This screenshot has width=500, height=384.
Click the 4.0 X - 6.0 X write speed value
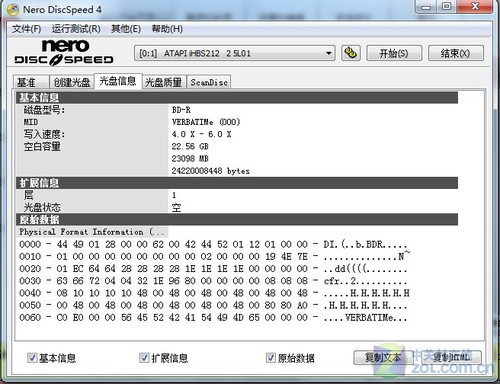tap(201, 134)
